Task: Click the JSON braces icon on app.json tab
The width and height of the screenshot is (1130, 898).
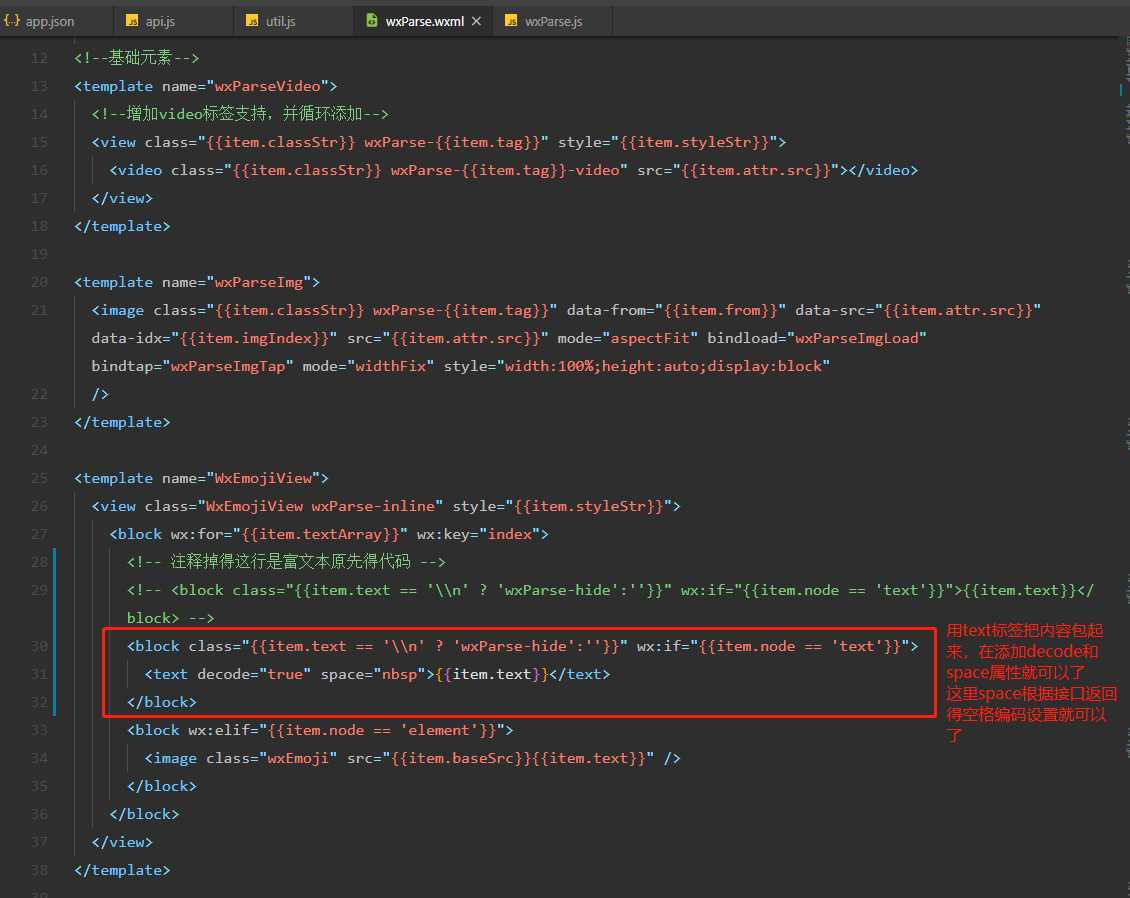Action: click(x=12, y=21)
